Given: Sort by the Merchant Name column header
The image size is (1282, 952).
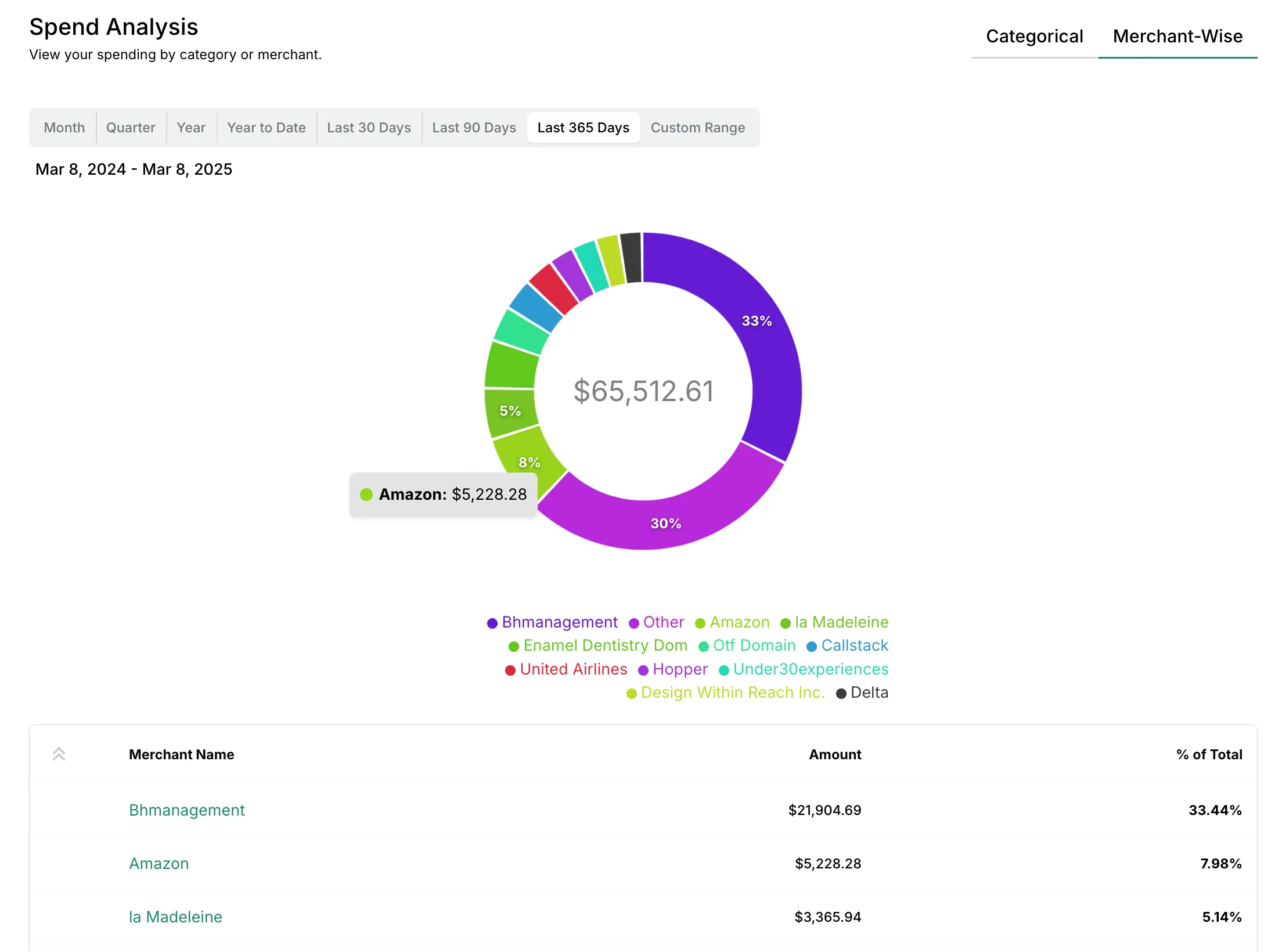Looking at the screenshot, I should (x=181, y=755).
